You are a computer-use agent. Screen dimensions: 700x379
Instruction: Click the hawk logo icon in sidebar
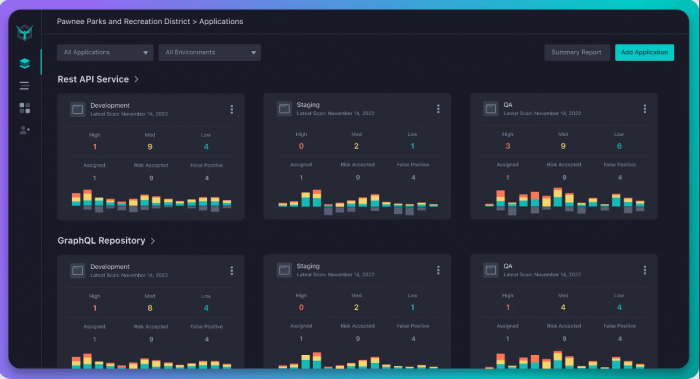tap(25, 33)
